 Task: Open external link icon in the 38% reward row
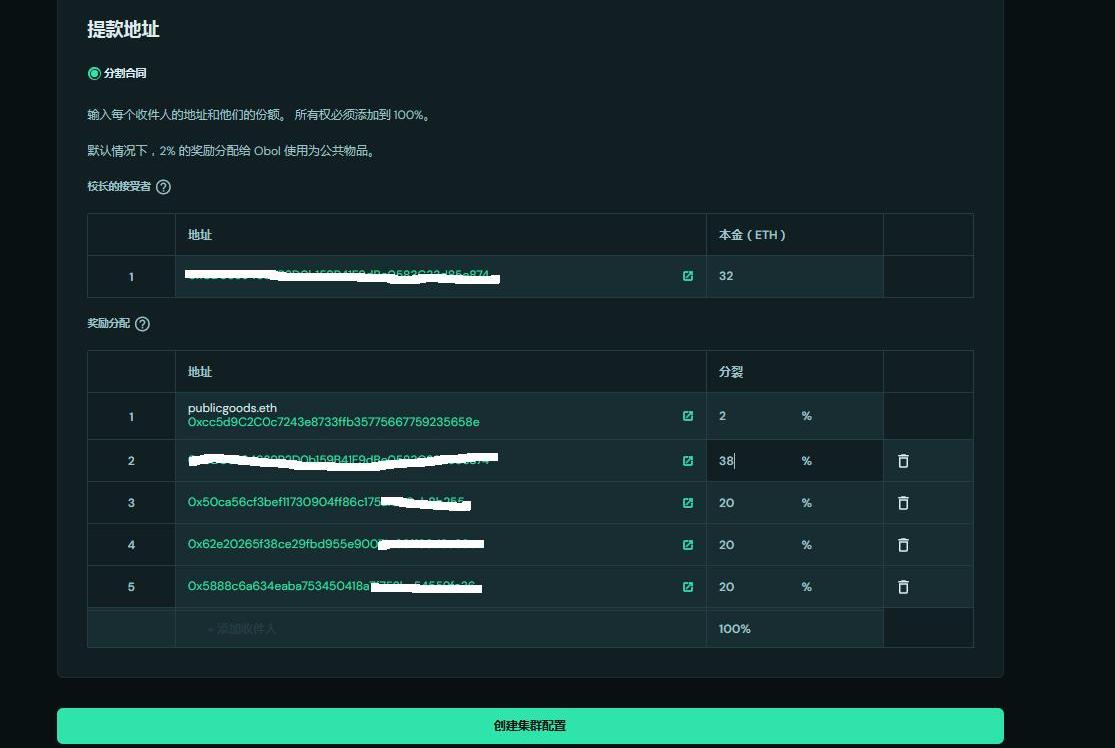[688, 461]
